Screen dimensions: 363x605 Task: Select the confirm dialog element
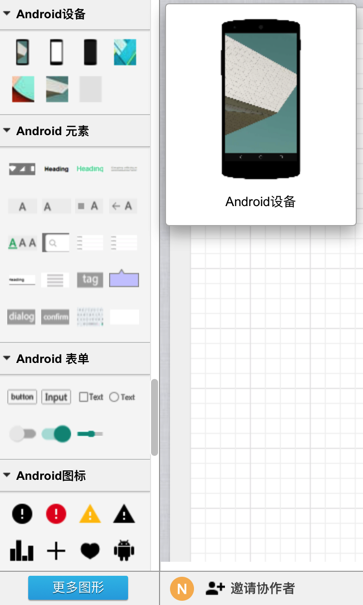55,317
